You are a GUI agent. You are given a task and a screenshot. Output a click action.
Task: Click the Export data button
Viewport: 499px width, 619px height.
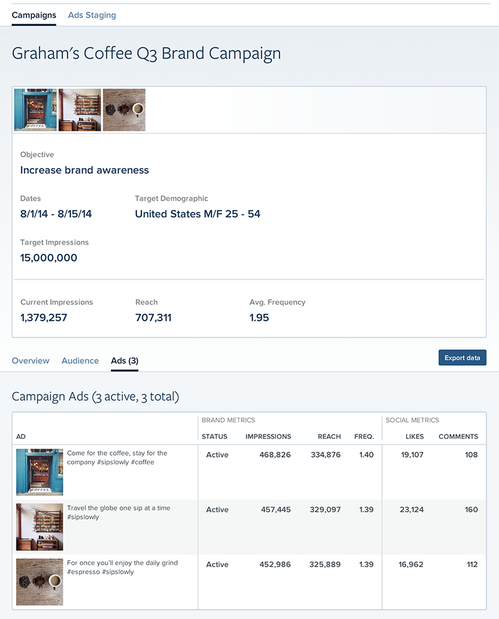(462, 358)
